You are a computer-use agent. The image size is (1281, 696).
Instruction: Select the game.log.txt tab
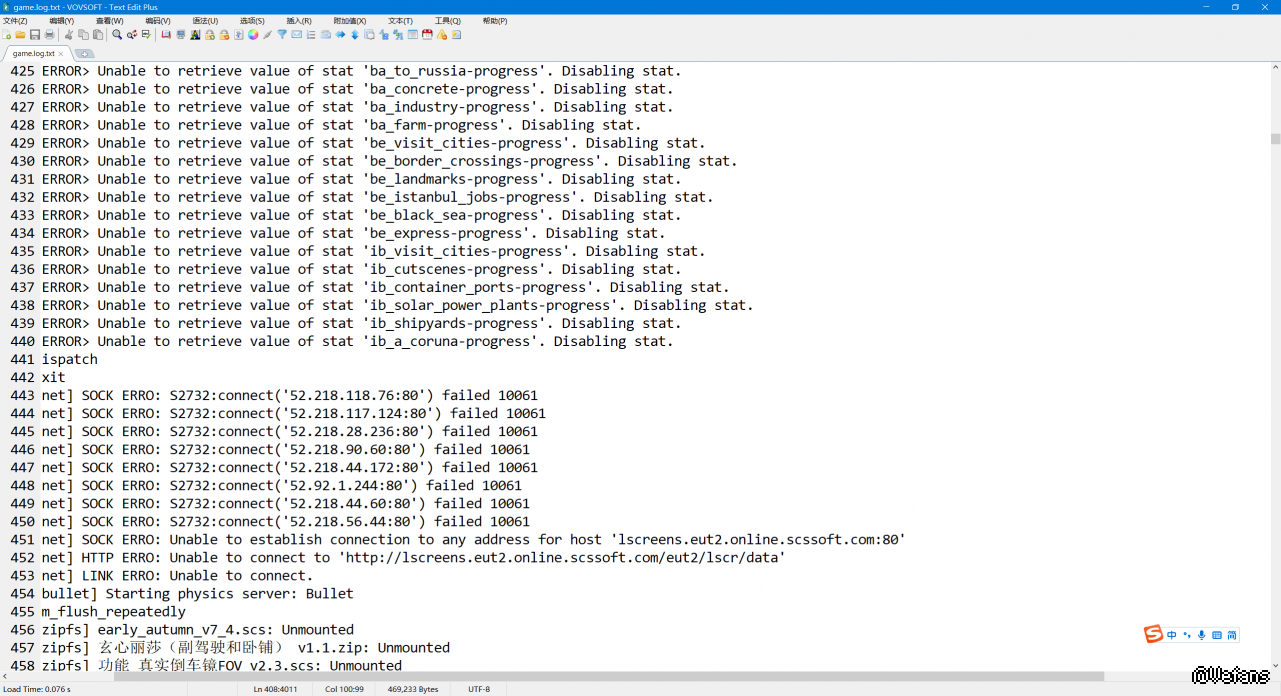33,54
